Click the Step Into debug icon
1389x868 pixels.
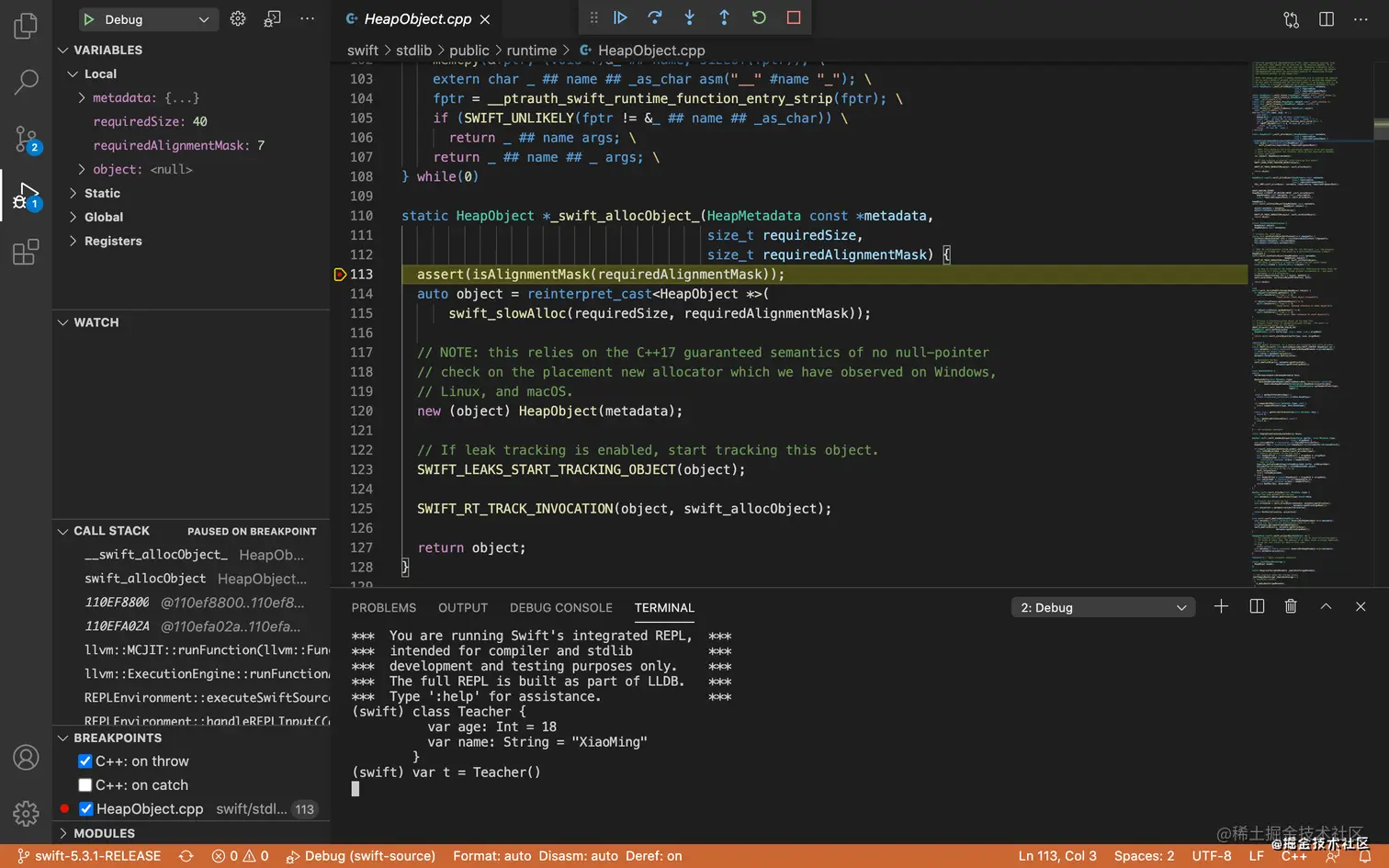pyautogui.click(x=689, y=17)
